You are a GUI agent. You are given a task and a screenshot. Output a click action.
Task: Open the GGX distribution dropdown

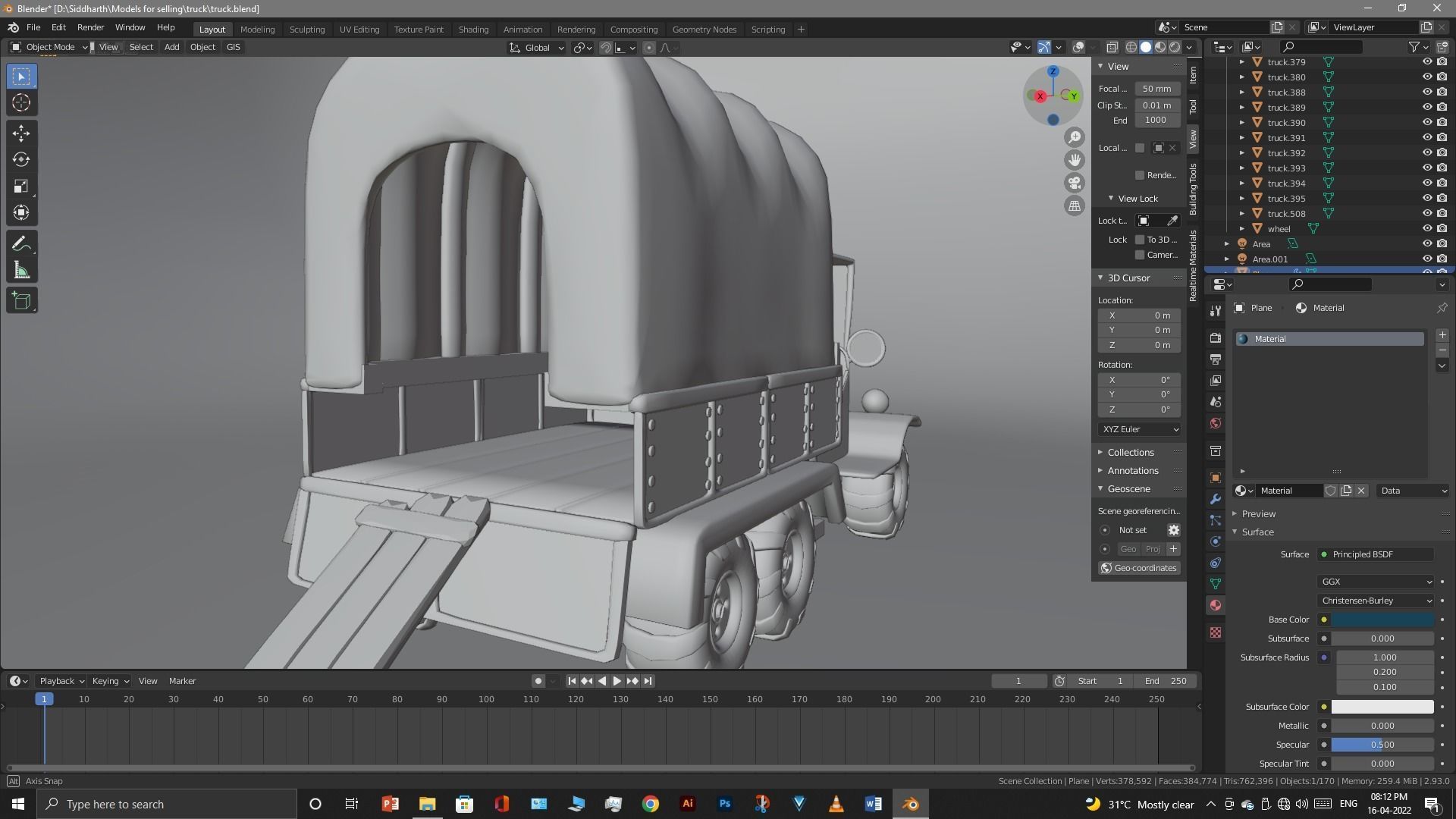coord(1376,582)
